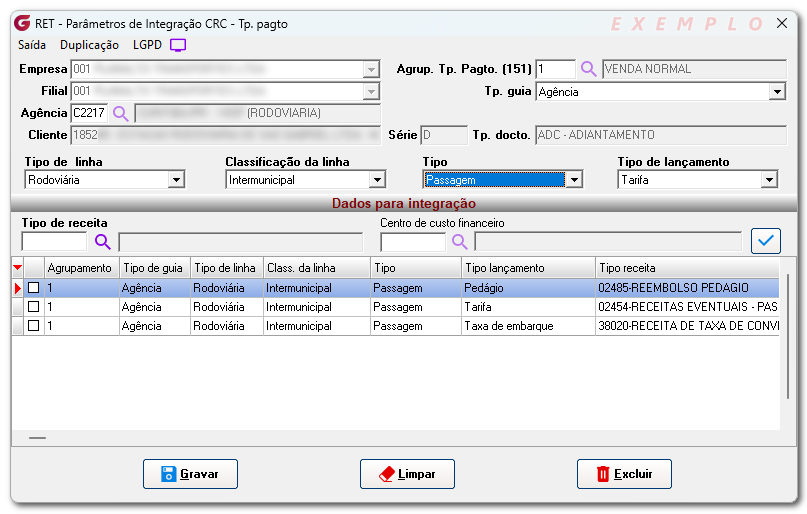Sort by Tipo lançamento column header
807x514 pixels.
(528, 268)
